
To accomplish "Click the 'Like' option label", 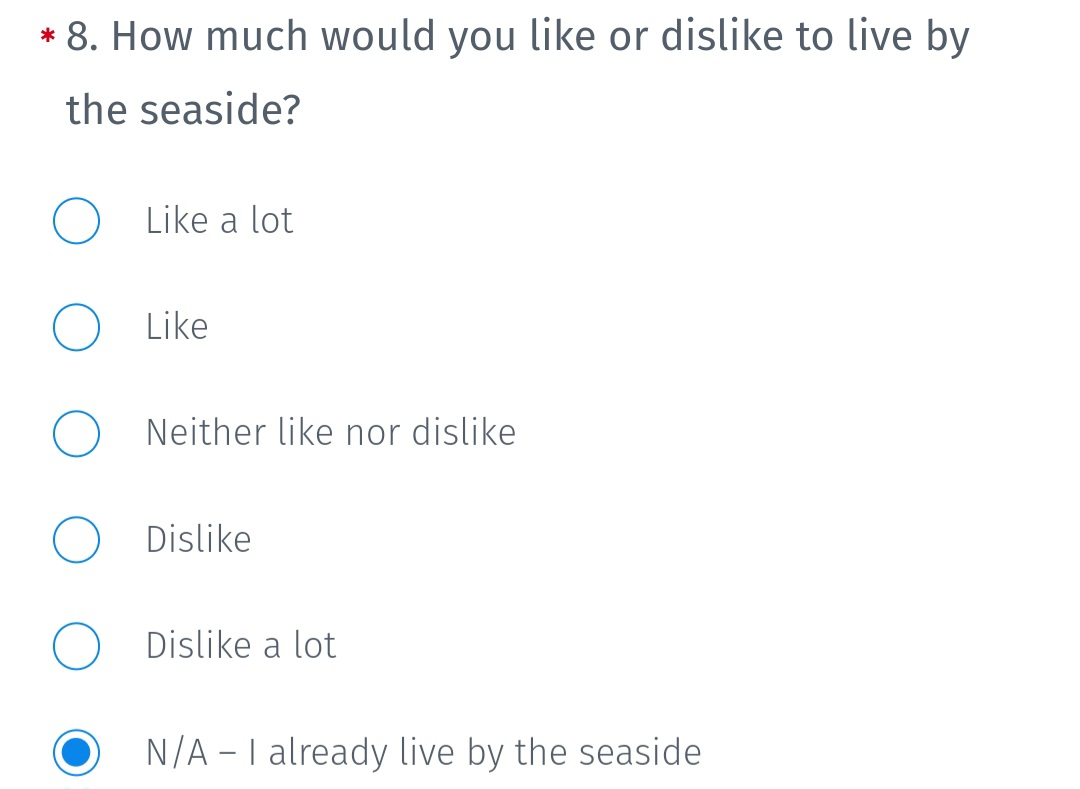I will point(177,327).
